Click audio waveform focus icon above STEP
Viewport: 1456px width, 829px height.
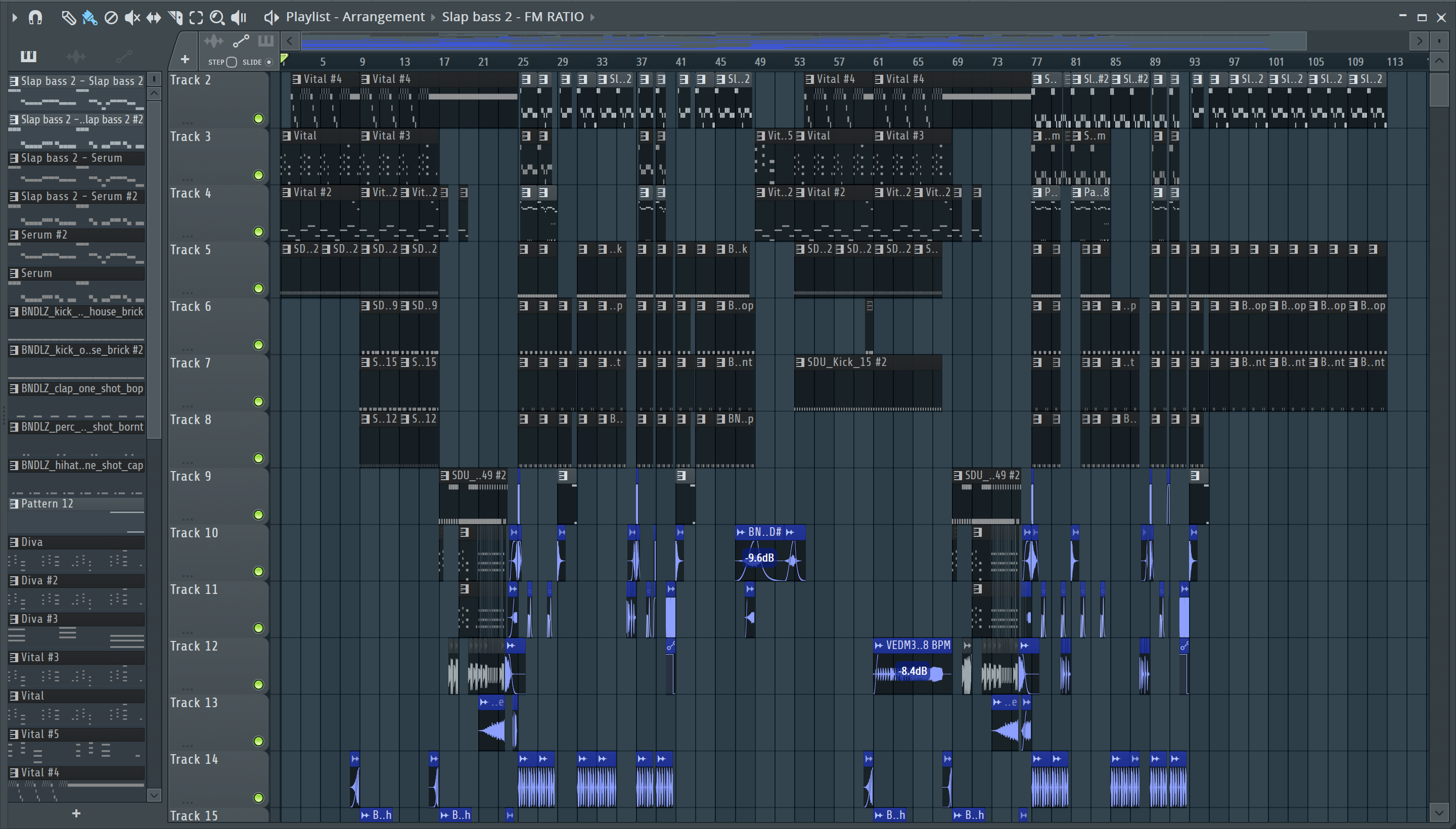(x=214, y=41)
